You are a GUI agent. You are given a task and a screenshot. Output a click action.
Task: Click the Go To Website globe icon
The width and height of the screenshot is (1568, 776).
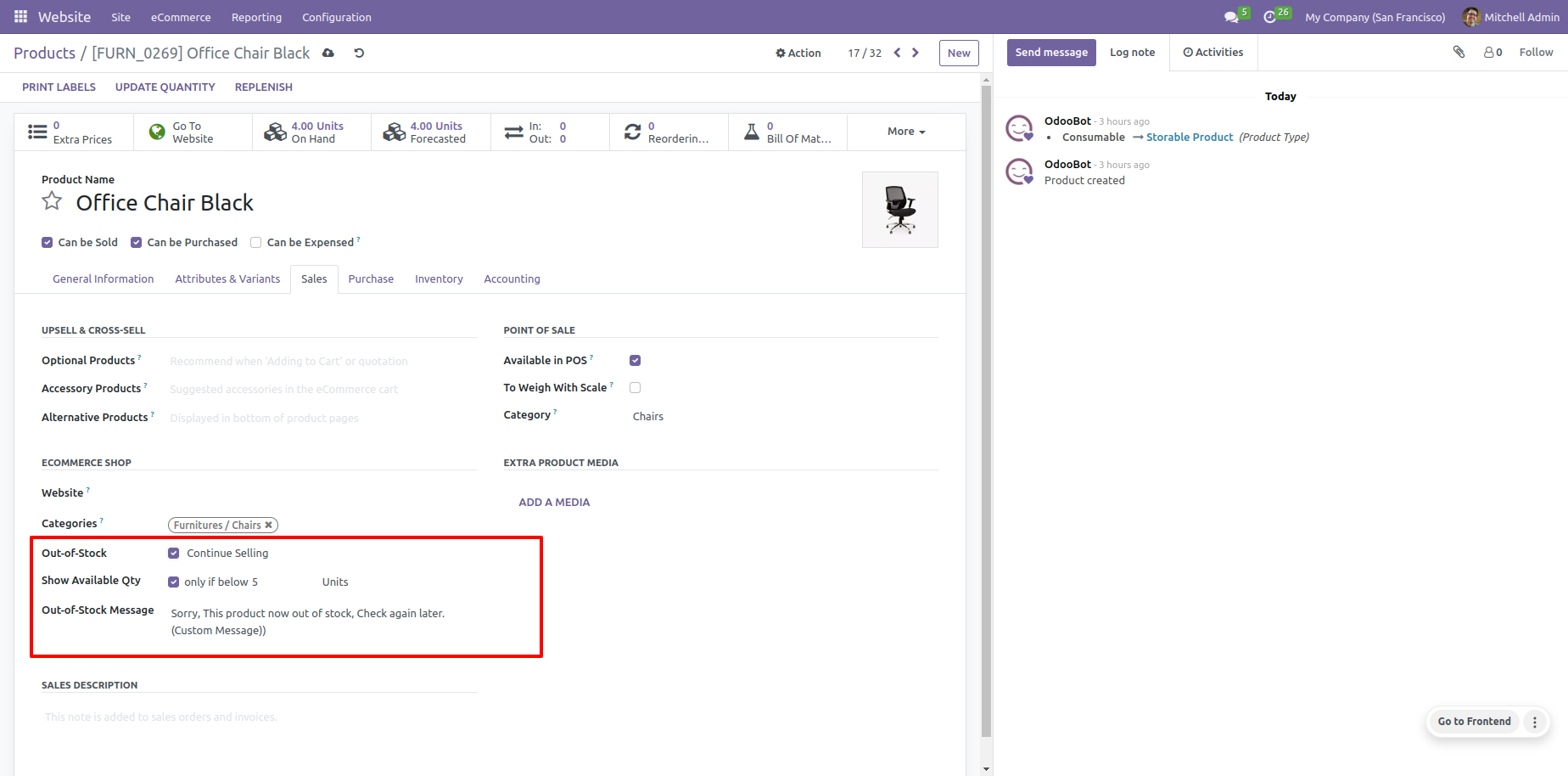click(156, 132)
